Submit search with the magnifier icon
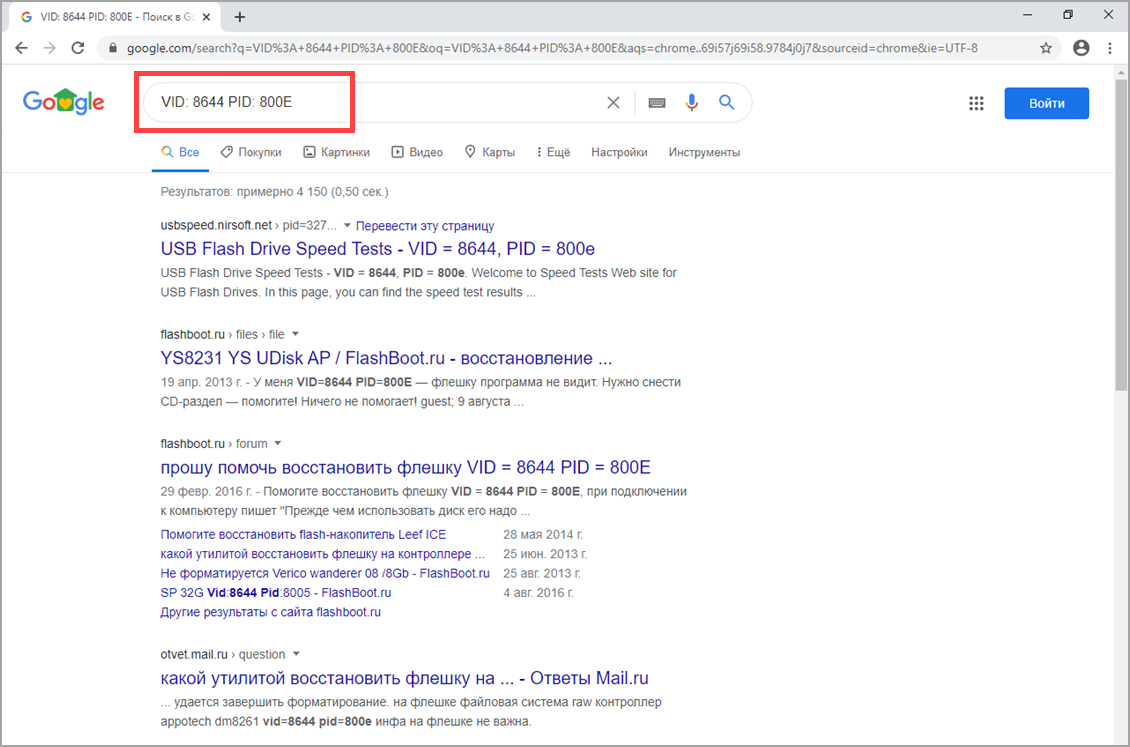 726,102
